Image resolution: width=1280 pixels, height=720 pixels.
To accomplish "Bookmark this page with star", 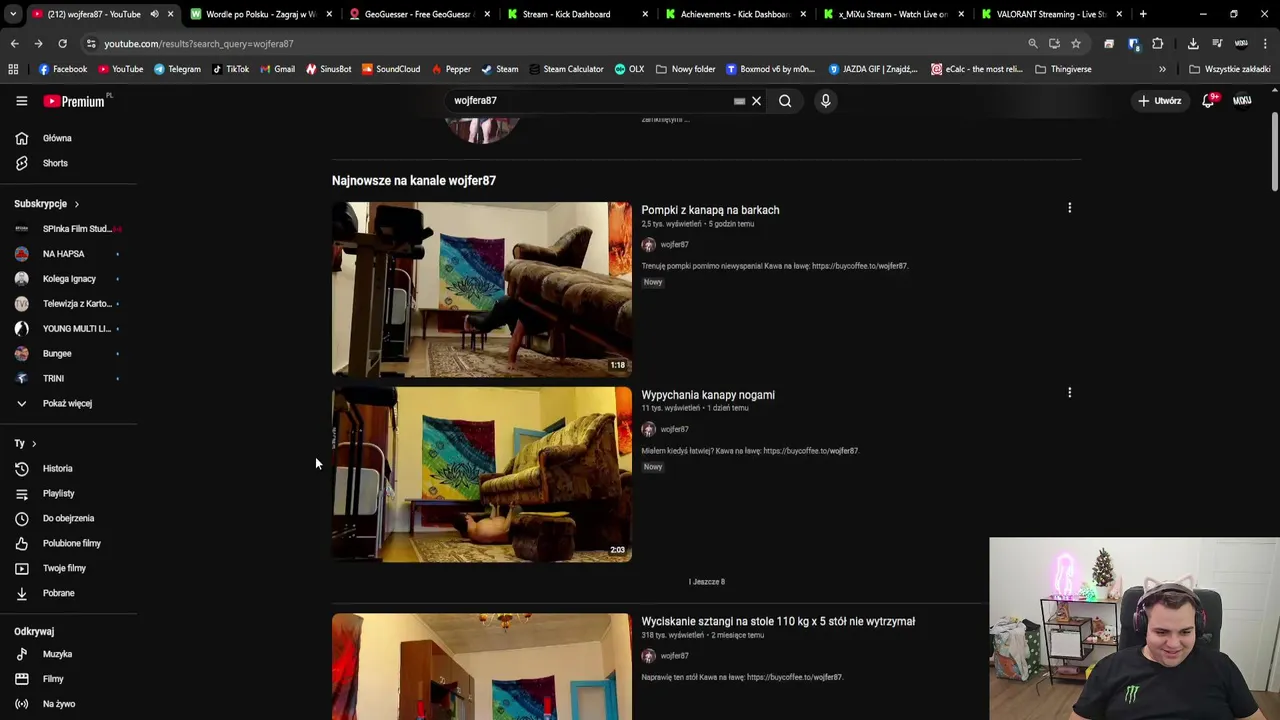I will (x=1076, y=44).
